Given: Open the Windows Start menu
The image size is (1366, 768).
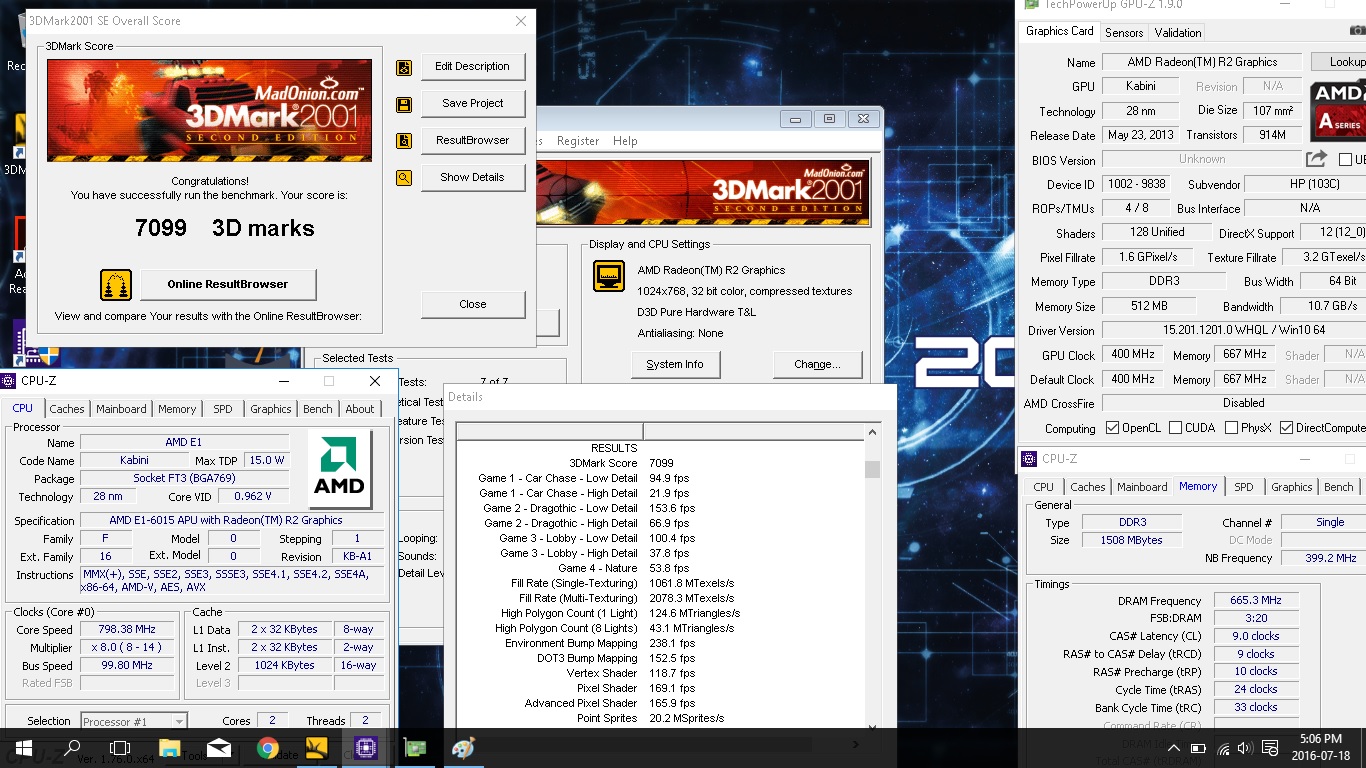Looking at the screenshot, I should point(23,748).
